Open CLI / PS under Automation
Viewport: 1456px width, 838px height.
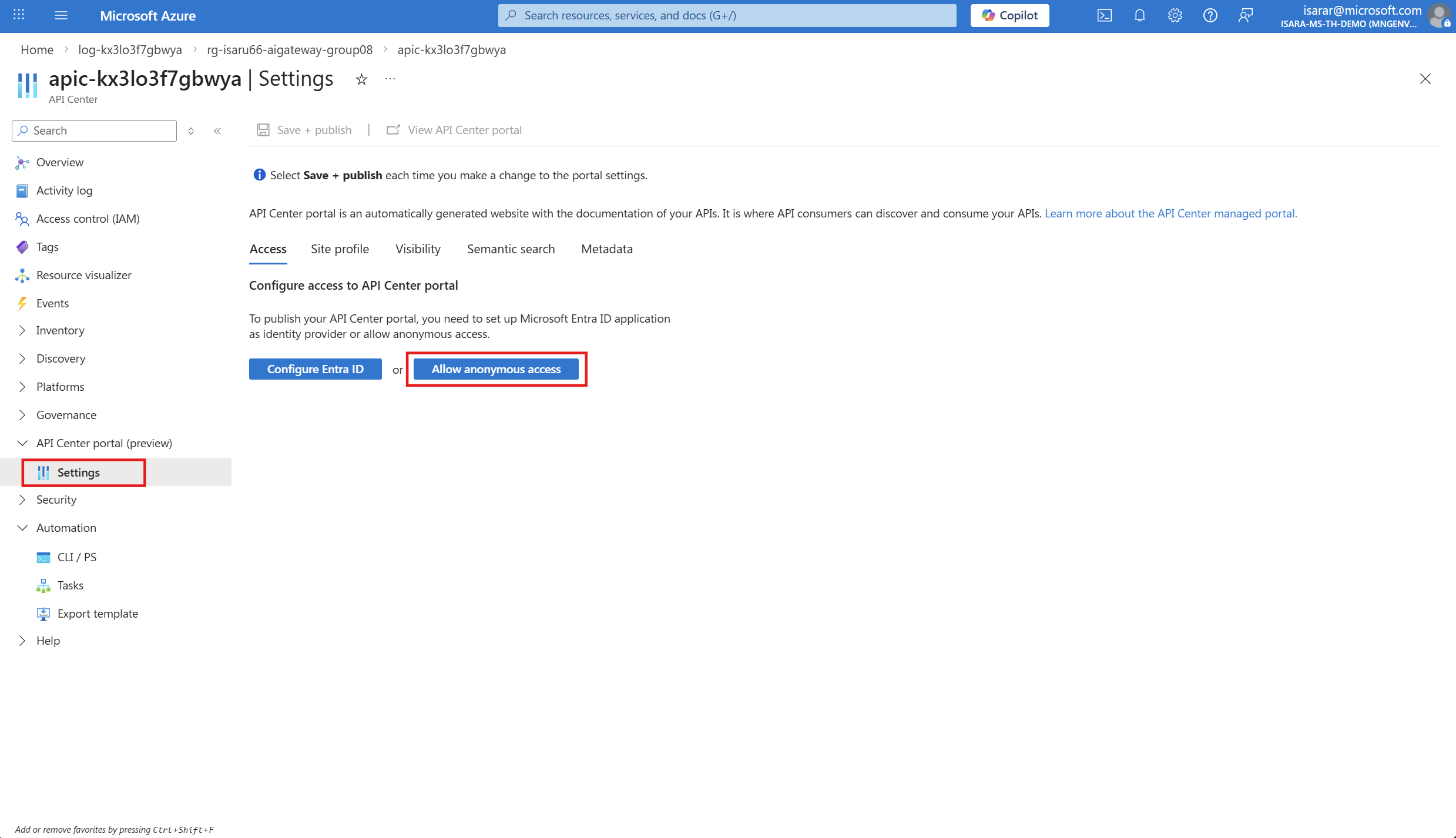[x=77, y=557]
